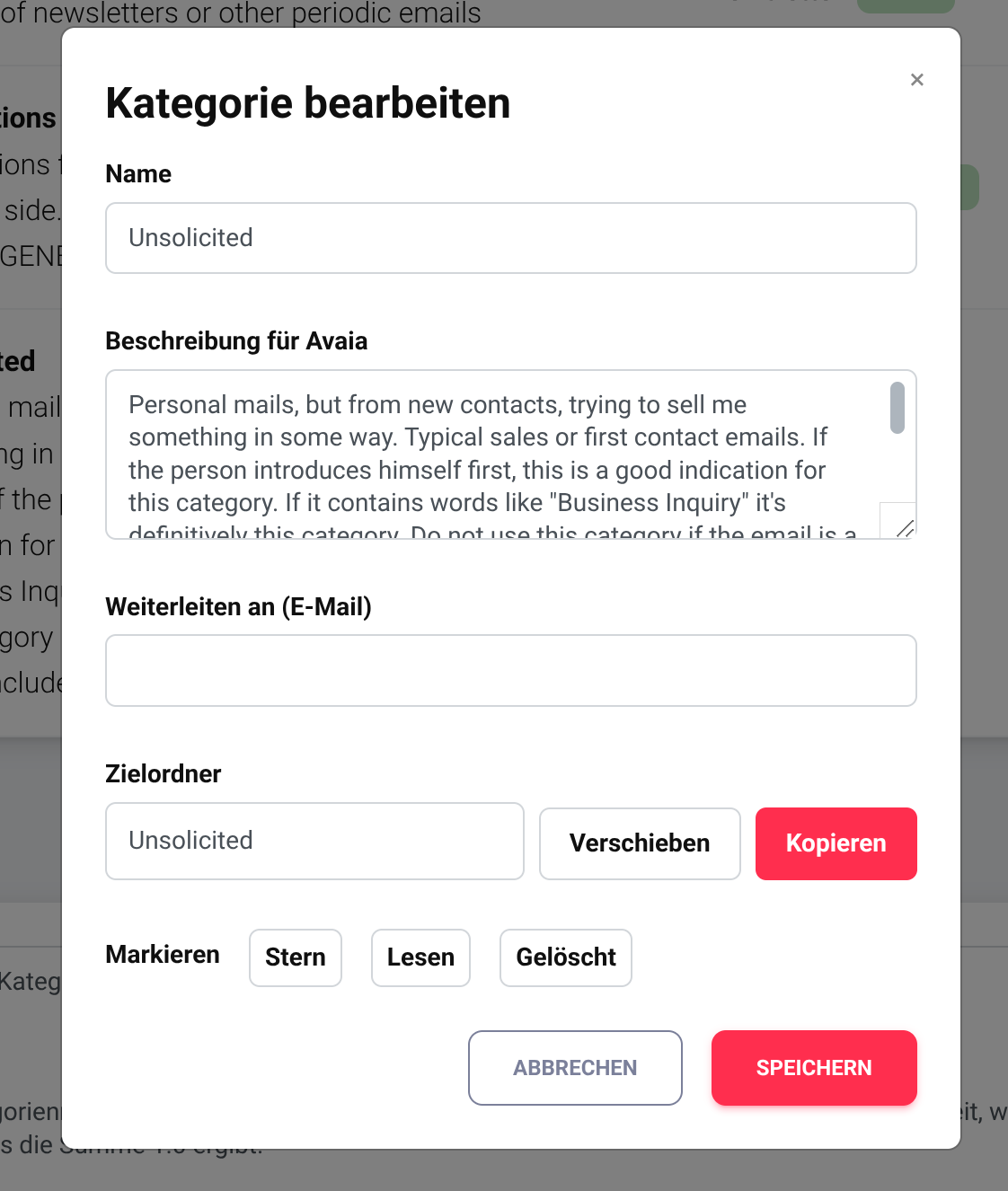Image resolution: width=1008 pixels, height=1191 pixels.
Task: Select the Kopieren action
Action: coord(836,843)
